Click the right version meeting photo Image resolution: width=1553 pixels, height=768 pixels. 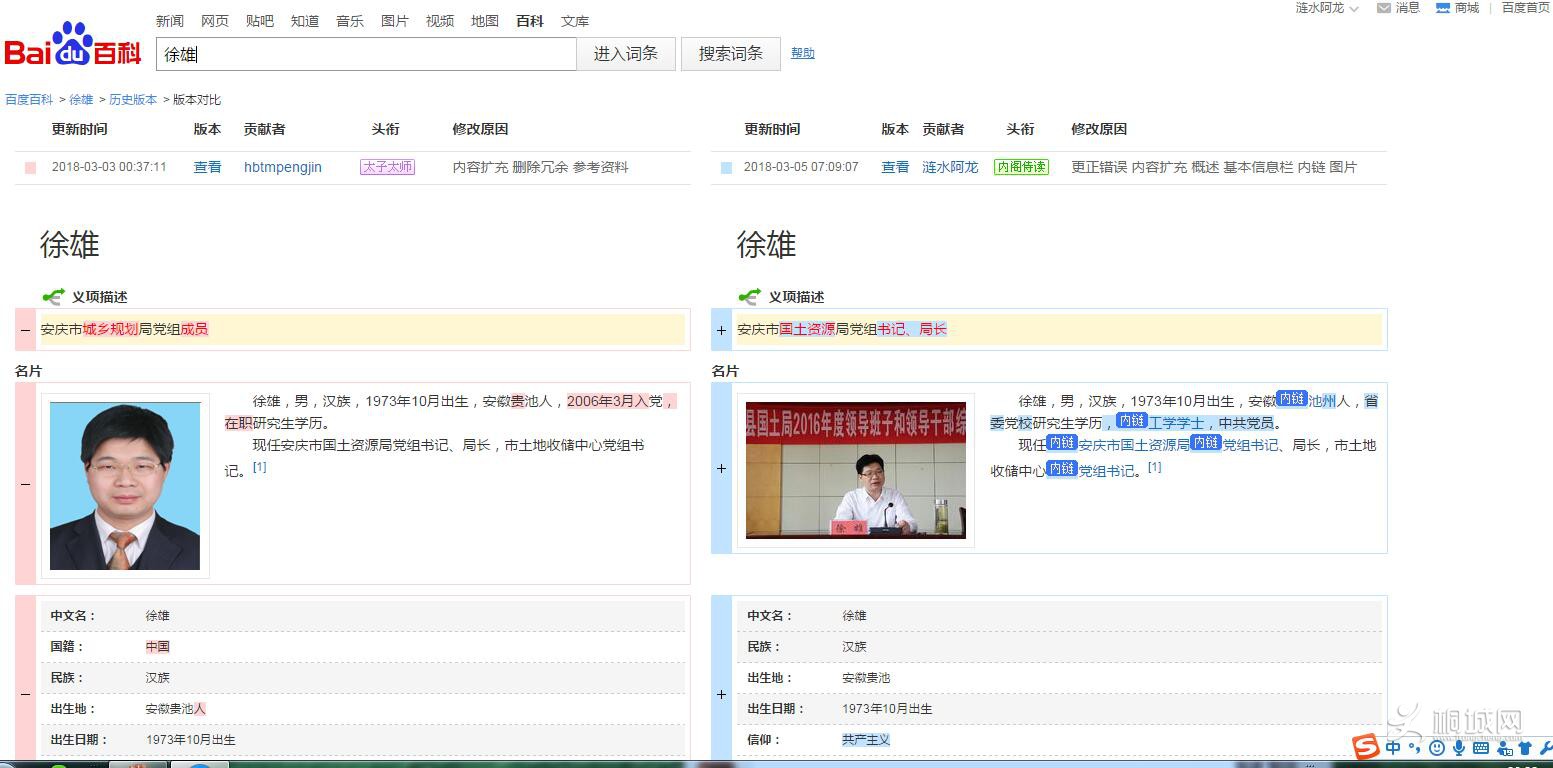click(856, 470)
